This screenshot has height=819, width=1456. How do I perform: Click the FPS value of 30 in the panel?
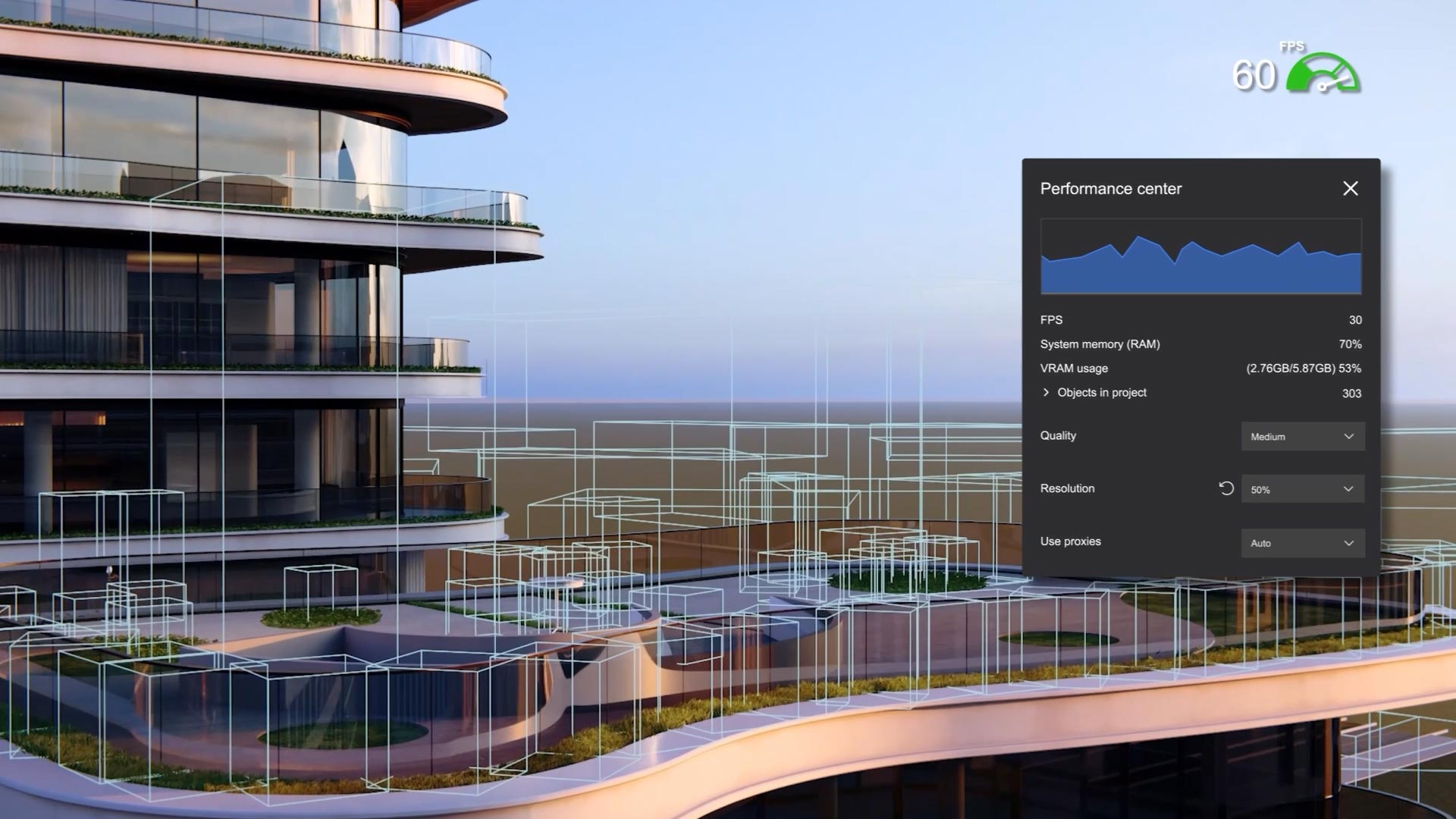coord(1354,320)
